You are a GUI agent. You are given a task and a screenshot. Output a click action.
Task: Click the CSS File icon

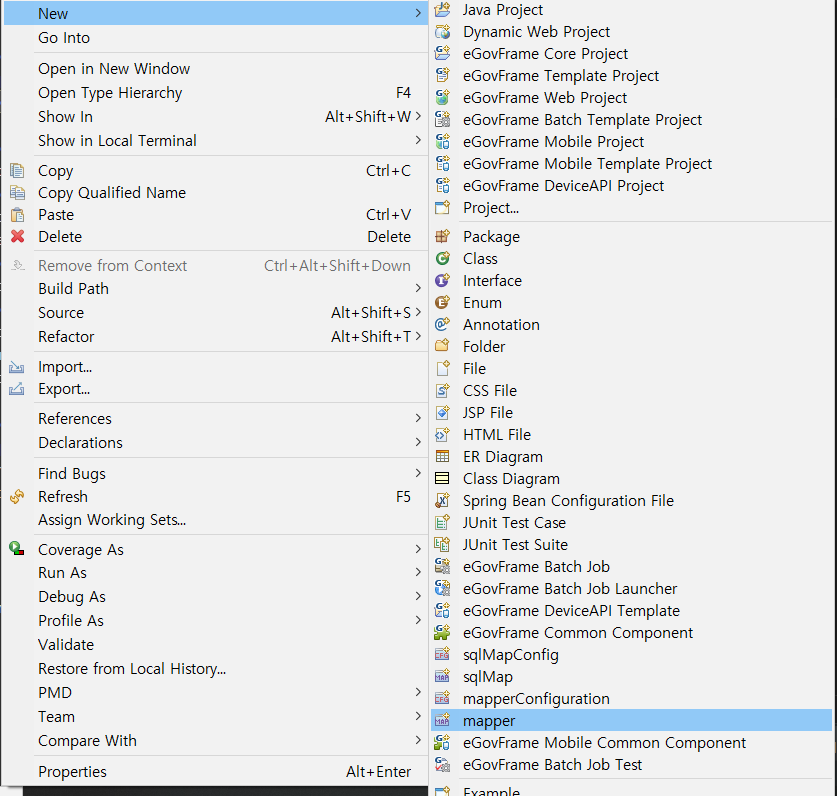tap(443, 390)
